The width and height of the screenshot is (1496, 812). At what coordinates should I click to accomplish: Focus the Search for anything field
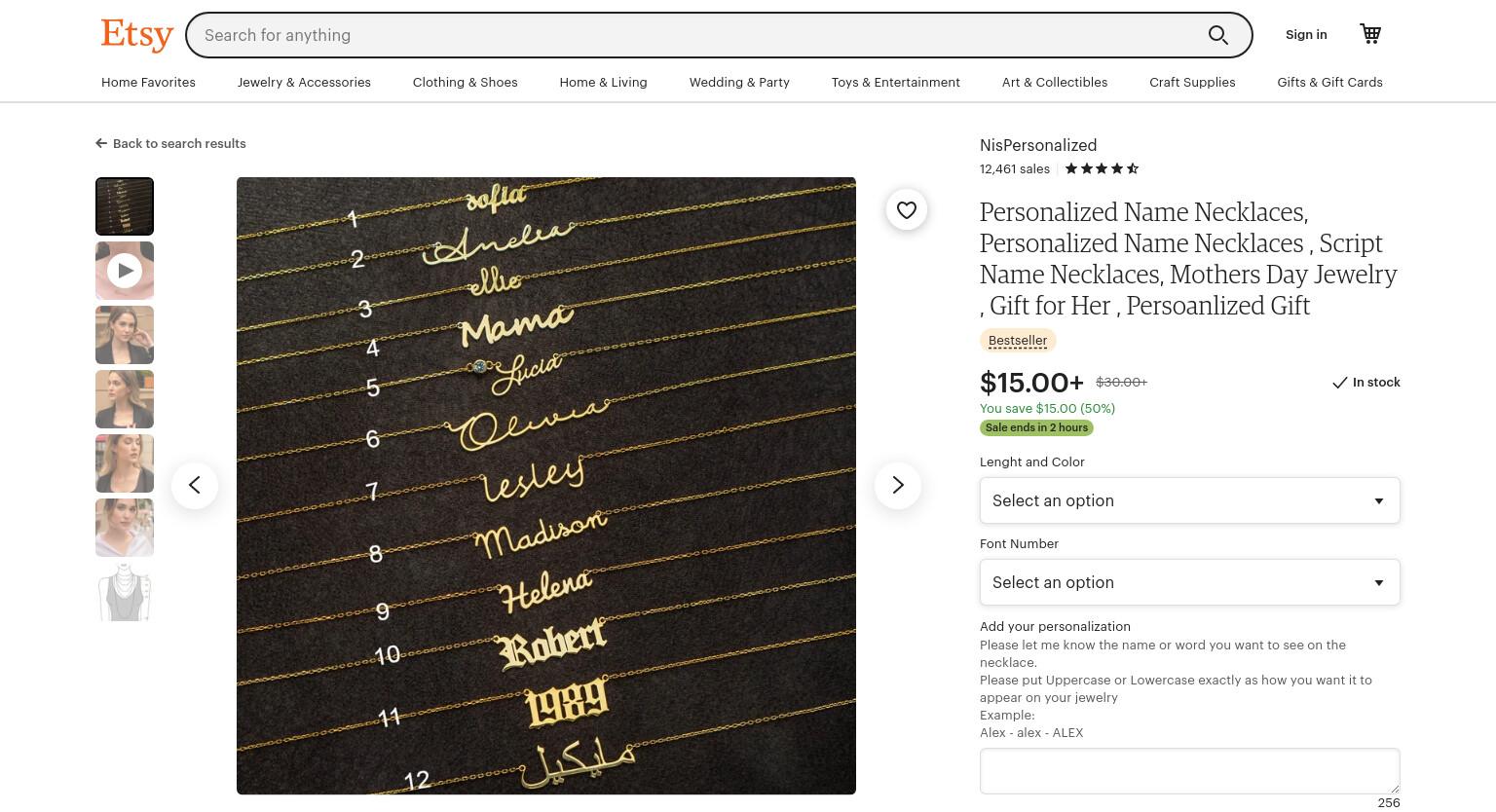[696, 35]
